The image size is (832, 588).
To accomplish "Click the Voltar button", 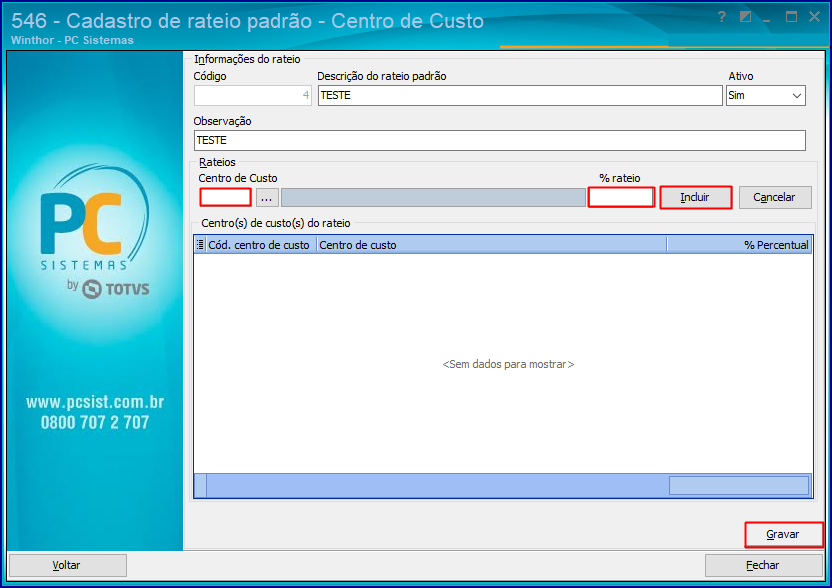I will [x=67, y=565].
